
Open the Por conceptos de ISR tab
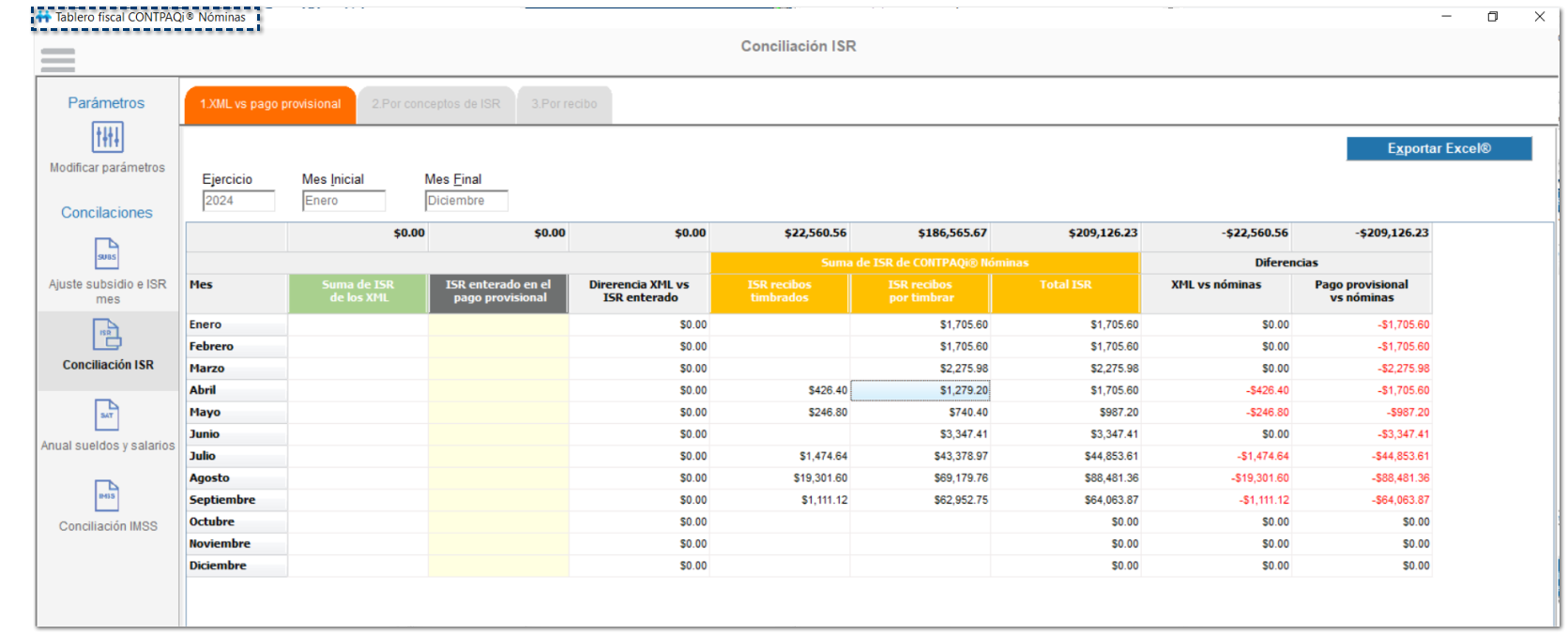point(436,104)
